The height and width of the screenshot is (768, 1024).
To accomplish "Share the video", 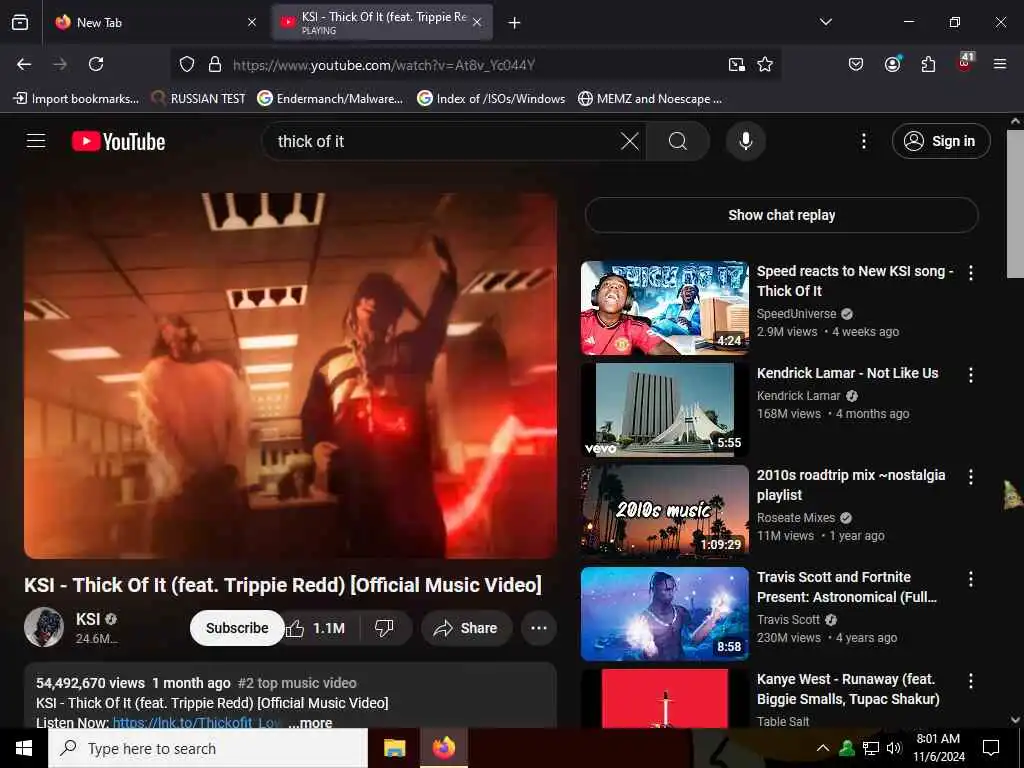I will click(x=466, y=628).
